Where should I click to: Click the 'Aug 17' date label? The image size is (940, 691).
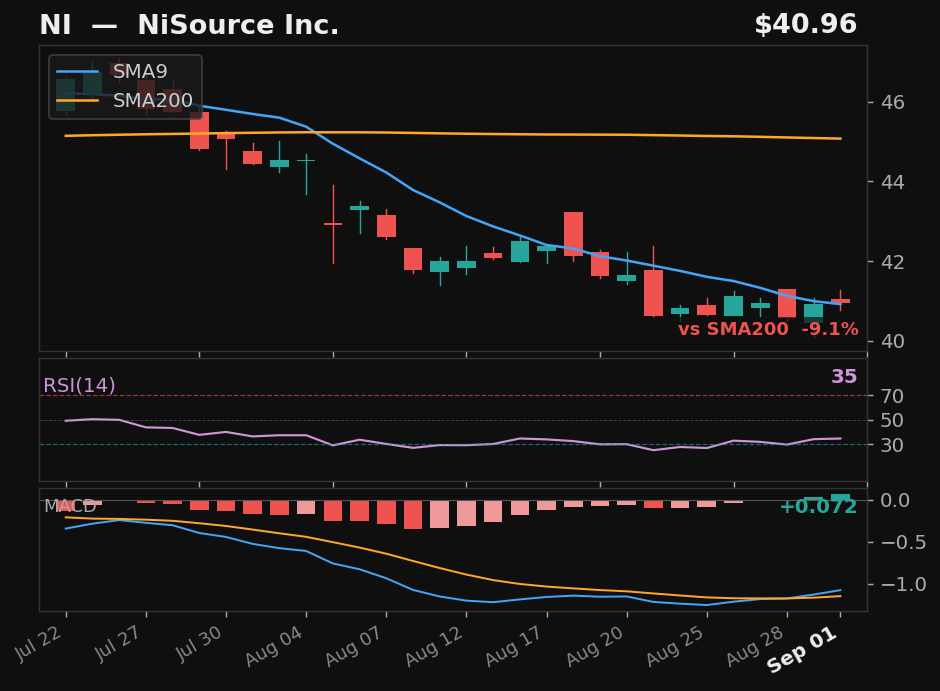click(x=514, y=646)
